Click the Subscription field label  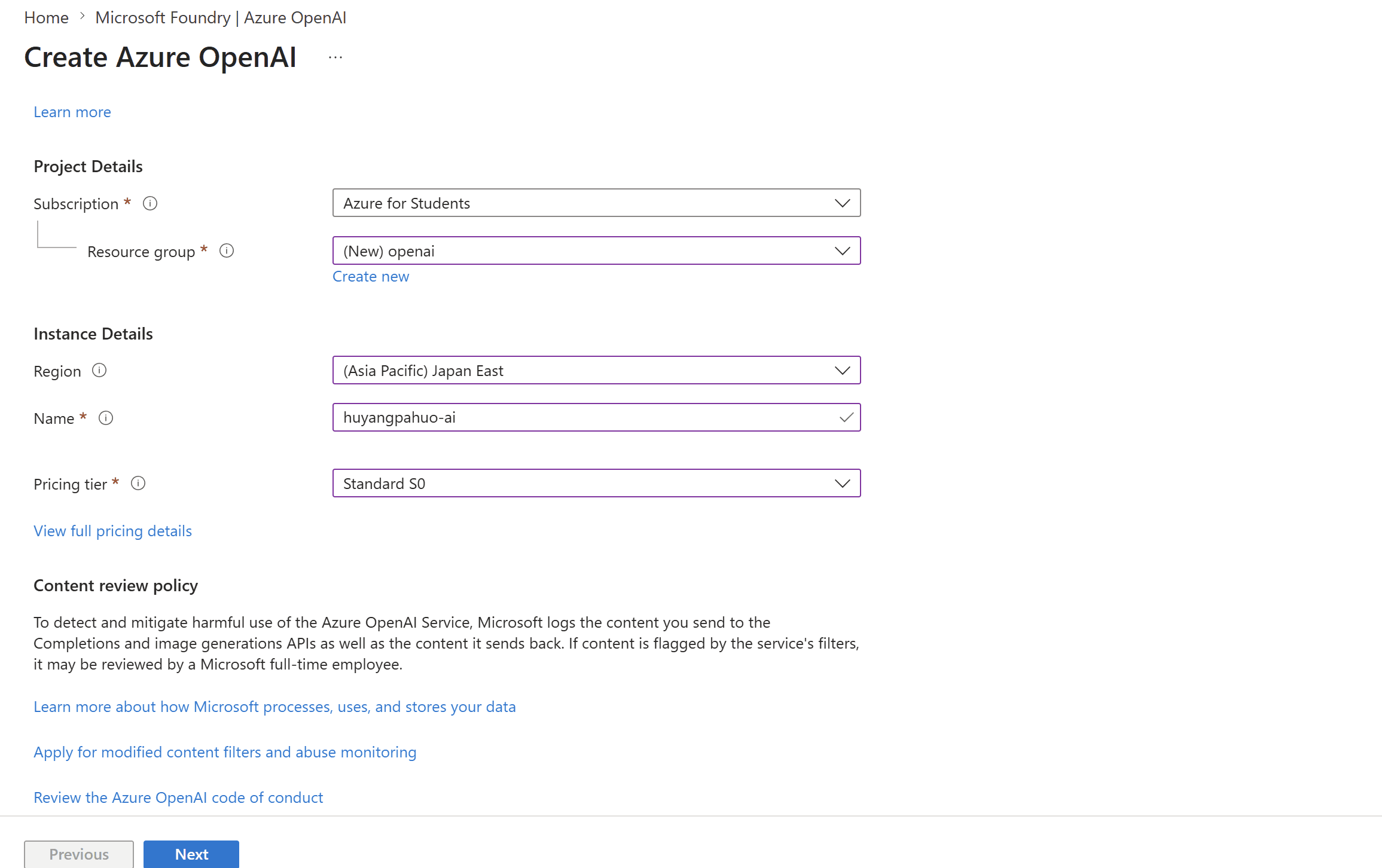[x=76, y=204]
